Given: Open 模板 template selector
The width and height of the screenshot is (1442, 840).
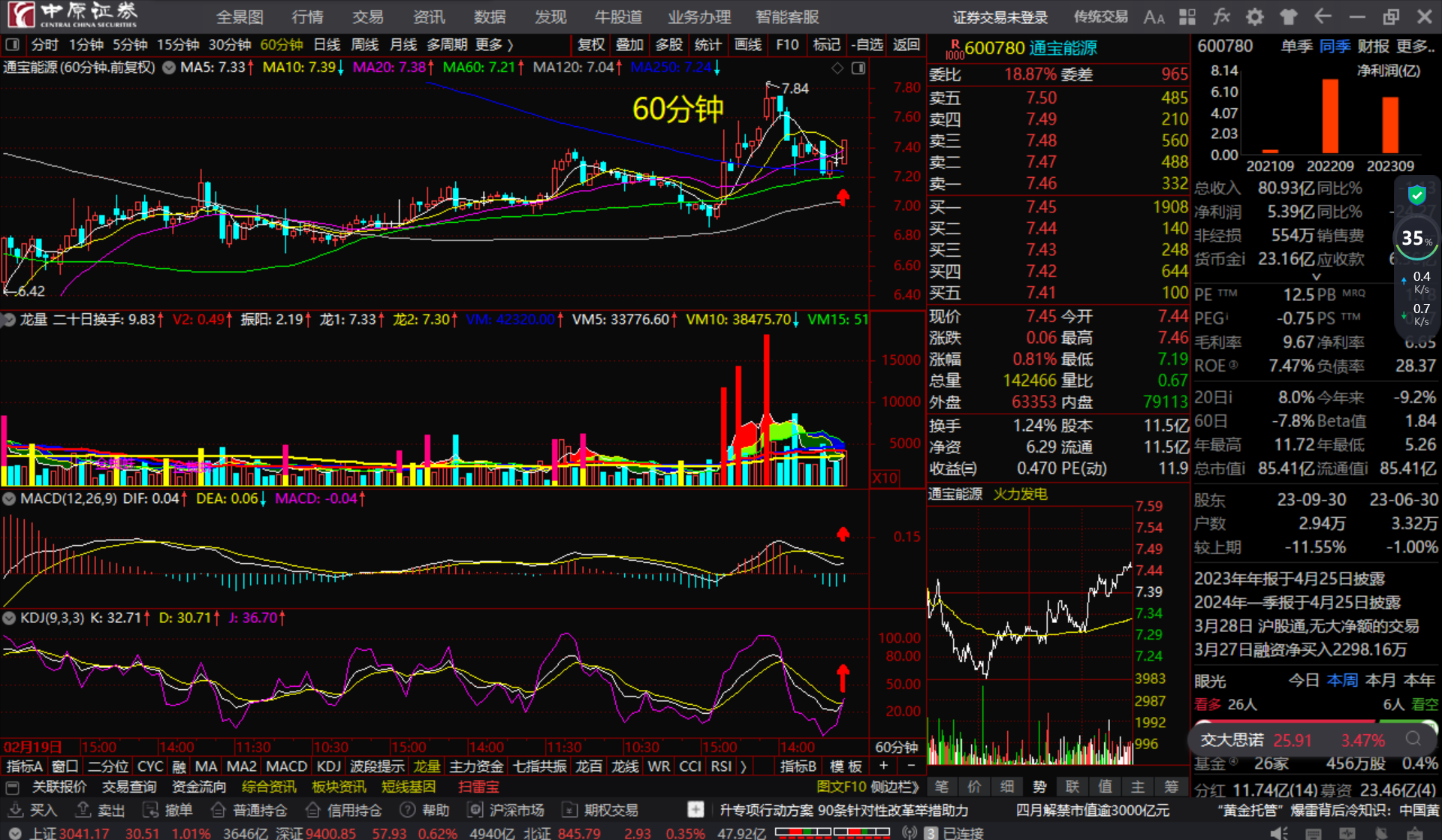Looking at the screenshot, I should 846,766.
